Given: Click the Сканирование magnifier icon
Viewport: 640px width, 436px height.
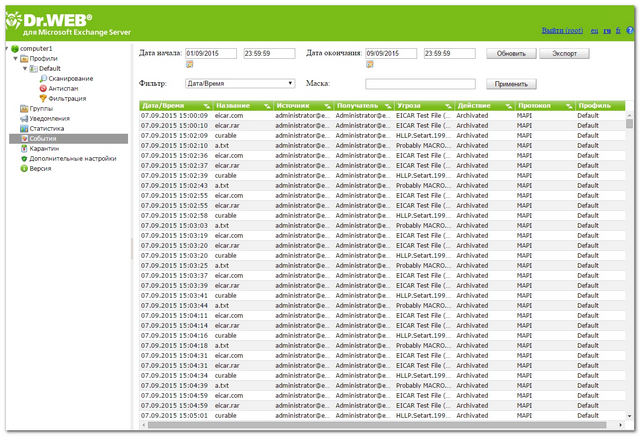Looking at the screenshot, I should pos(43,78).
